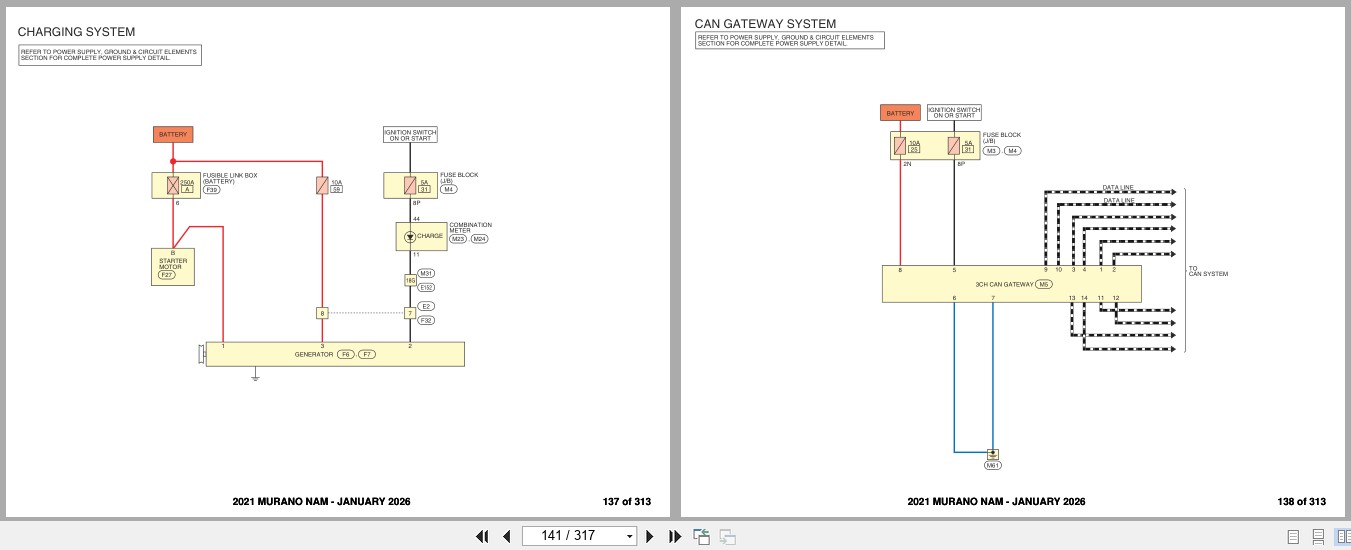Click the CHARGE warning lamp symbol
1351x550 pixels.
pos(409,236)
